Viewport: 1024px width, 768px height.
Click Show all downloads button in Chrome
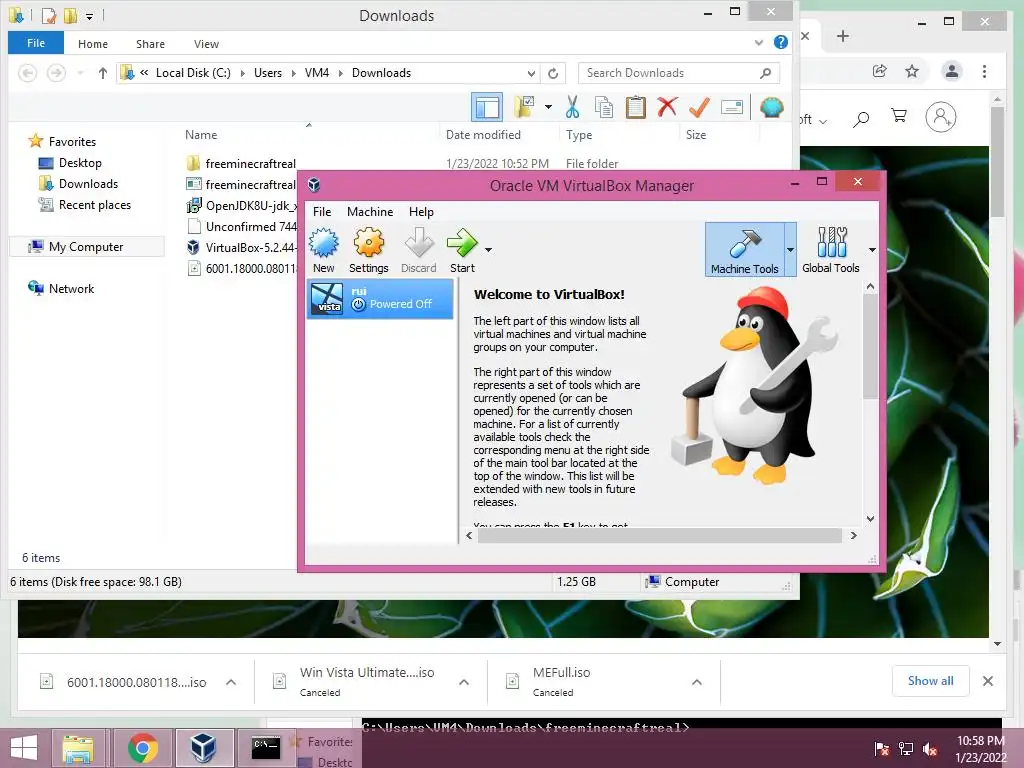[931, 681]
